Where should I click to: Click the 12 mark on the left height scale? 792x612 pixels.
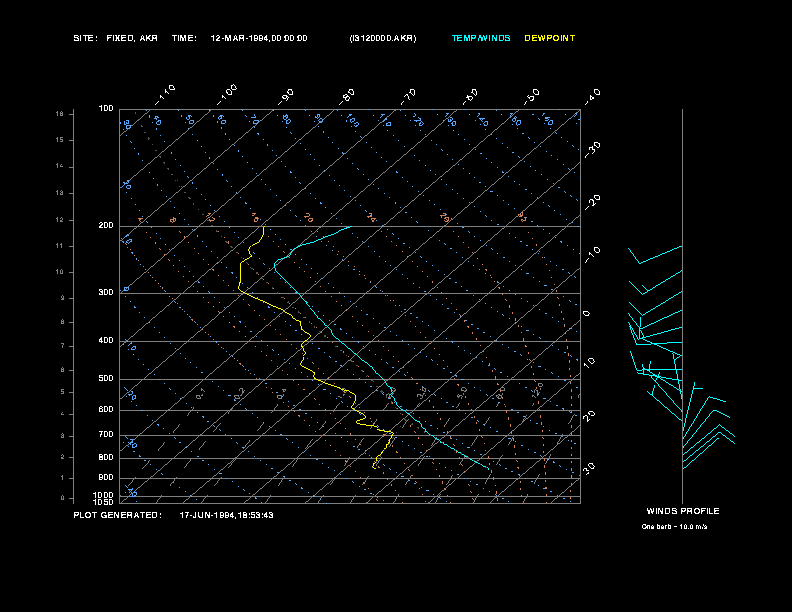(x=60, y=220)
